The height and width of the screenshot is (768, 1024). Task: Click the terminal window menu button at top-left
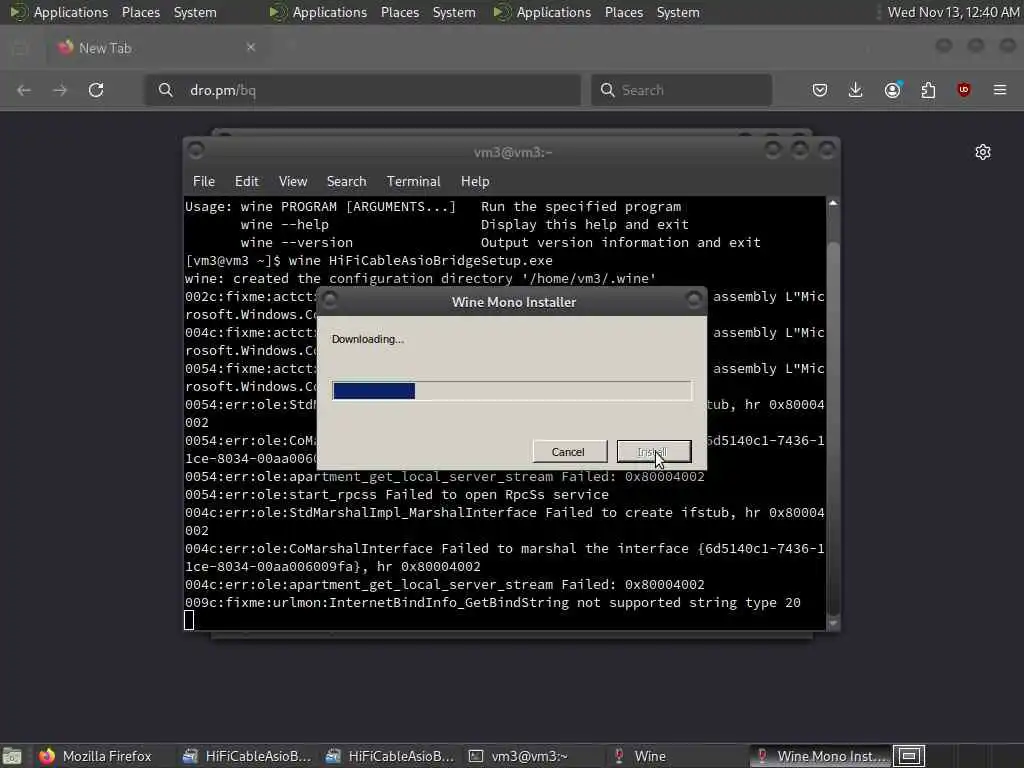pos(195,150)
